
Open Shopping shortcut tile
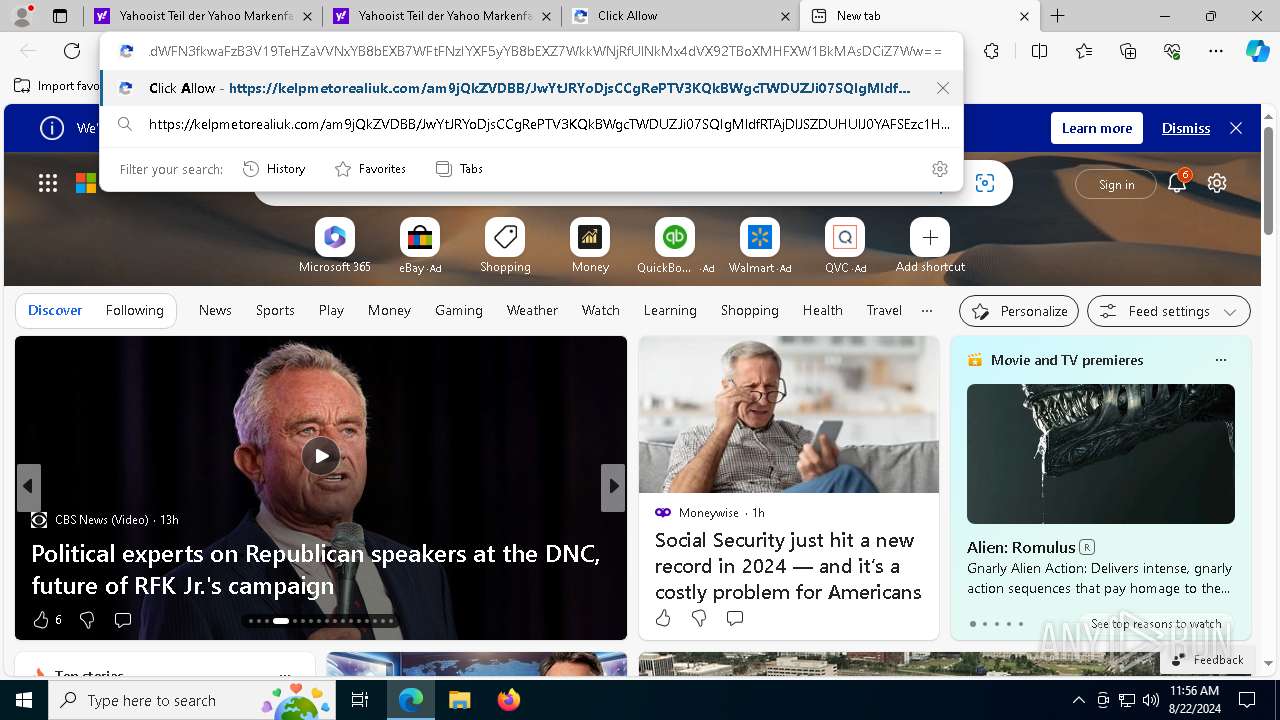pos(505,246)
